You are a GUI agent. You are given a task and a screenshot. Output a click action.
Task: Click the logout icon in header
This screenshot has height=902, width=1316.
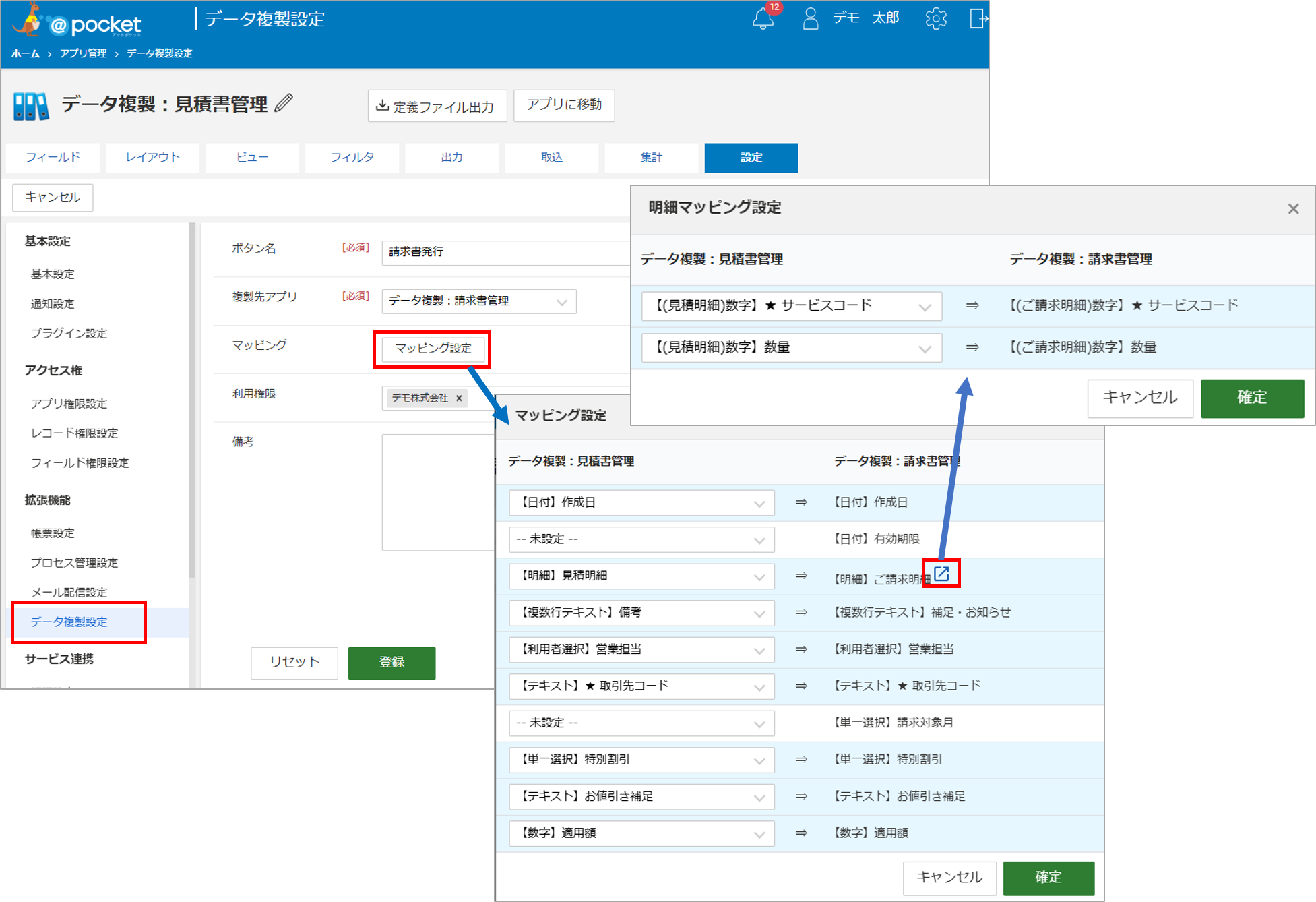point(978,18)
